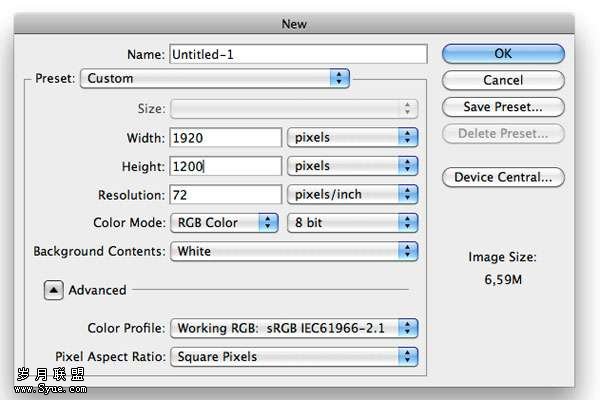This screenshot has width=600, height=400.
Task: Open the Color Profile Working RGB dropdown
Action: tap(294, 328)
